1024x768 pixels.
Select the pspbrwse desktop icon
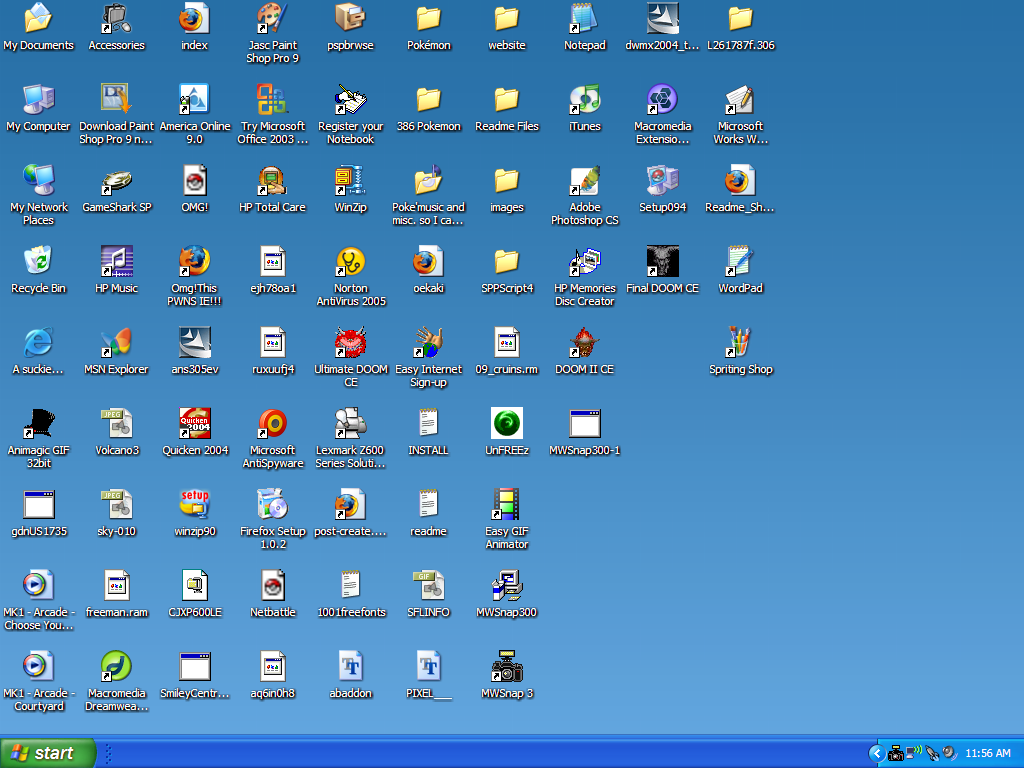(x=350, y=18)
